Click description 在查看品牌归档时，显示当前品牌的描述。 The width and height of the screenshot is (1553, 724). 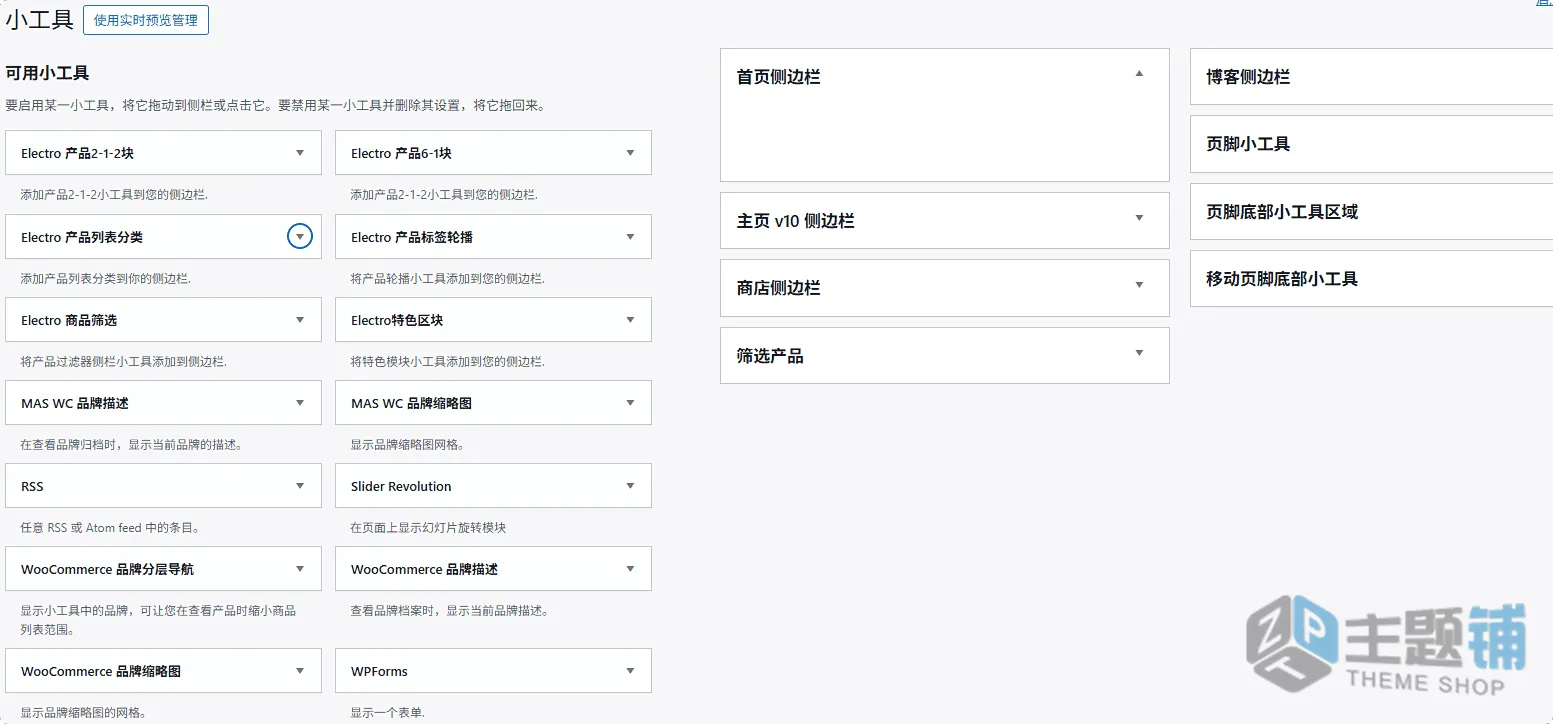click(131, 444)
